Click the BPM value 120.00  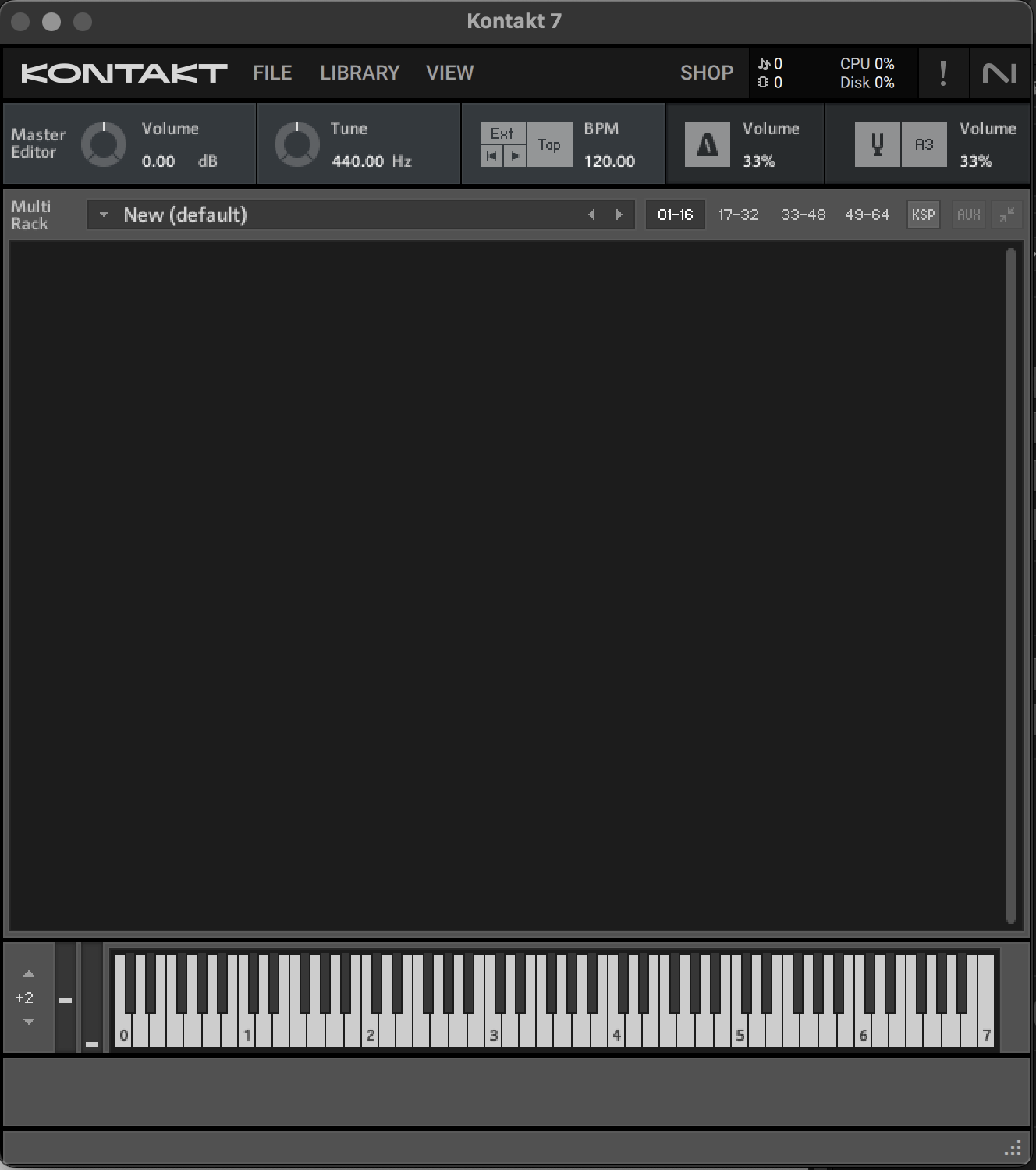click(609, 161)
